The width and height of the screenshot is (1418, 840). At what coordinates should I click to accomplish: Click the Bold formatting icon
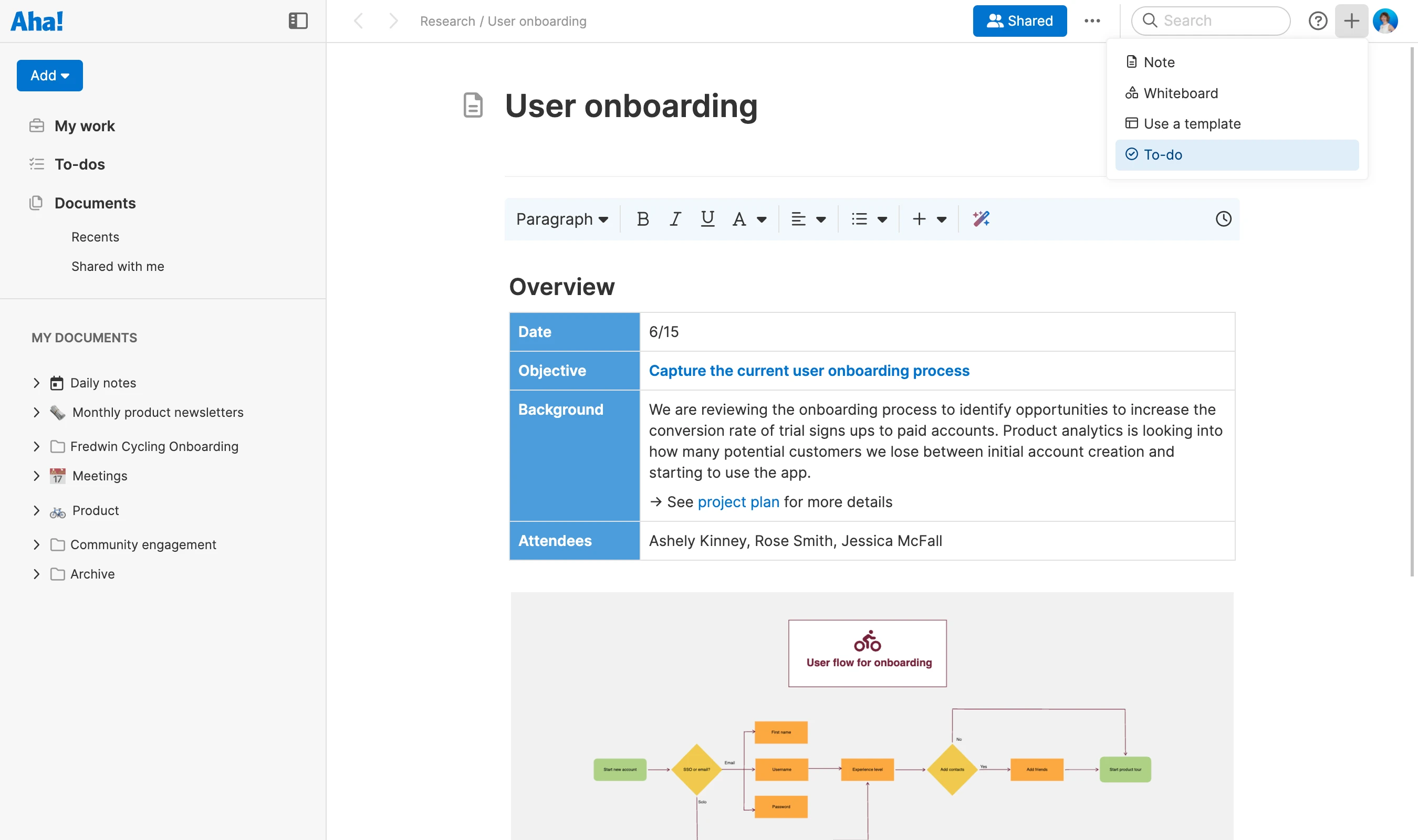click(x=642, y=219)
